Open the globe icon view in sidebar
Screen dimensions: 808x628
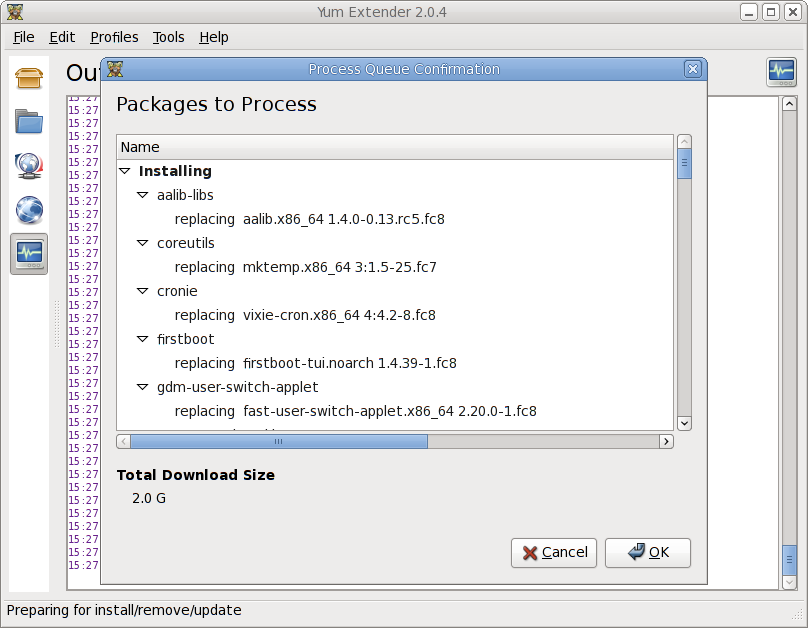point(29,210)
